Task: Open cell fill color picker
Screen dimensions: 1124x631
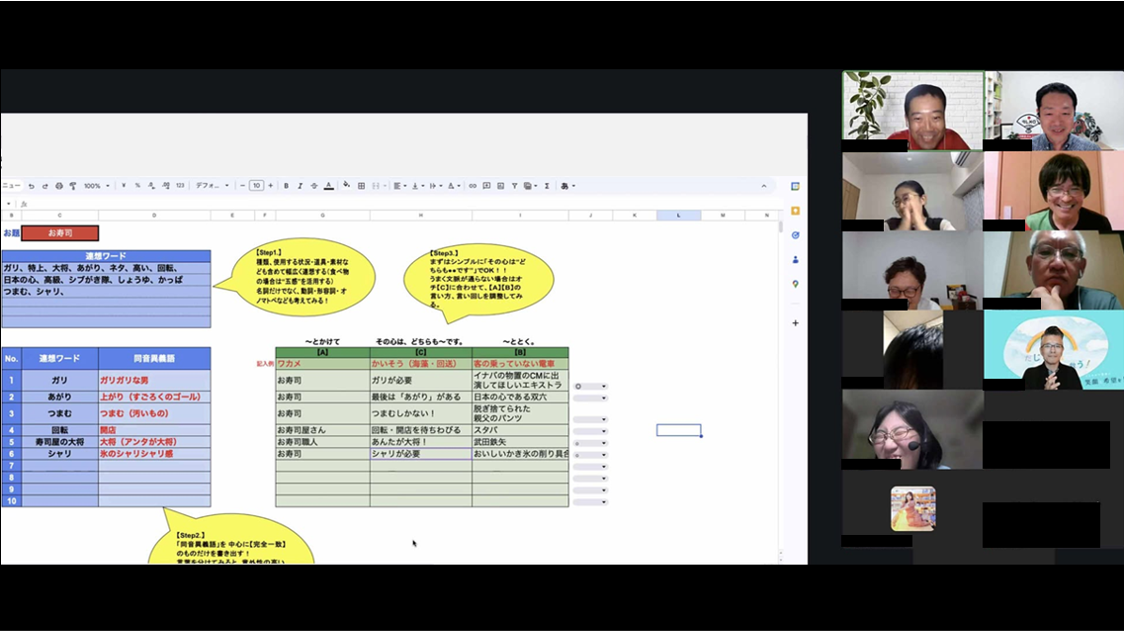Action: pyautogui.click(x=347, y=186)
